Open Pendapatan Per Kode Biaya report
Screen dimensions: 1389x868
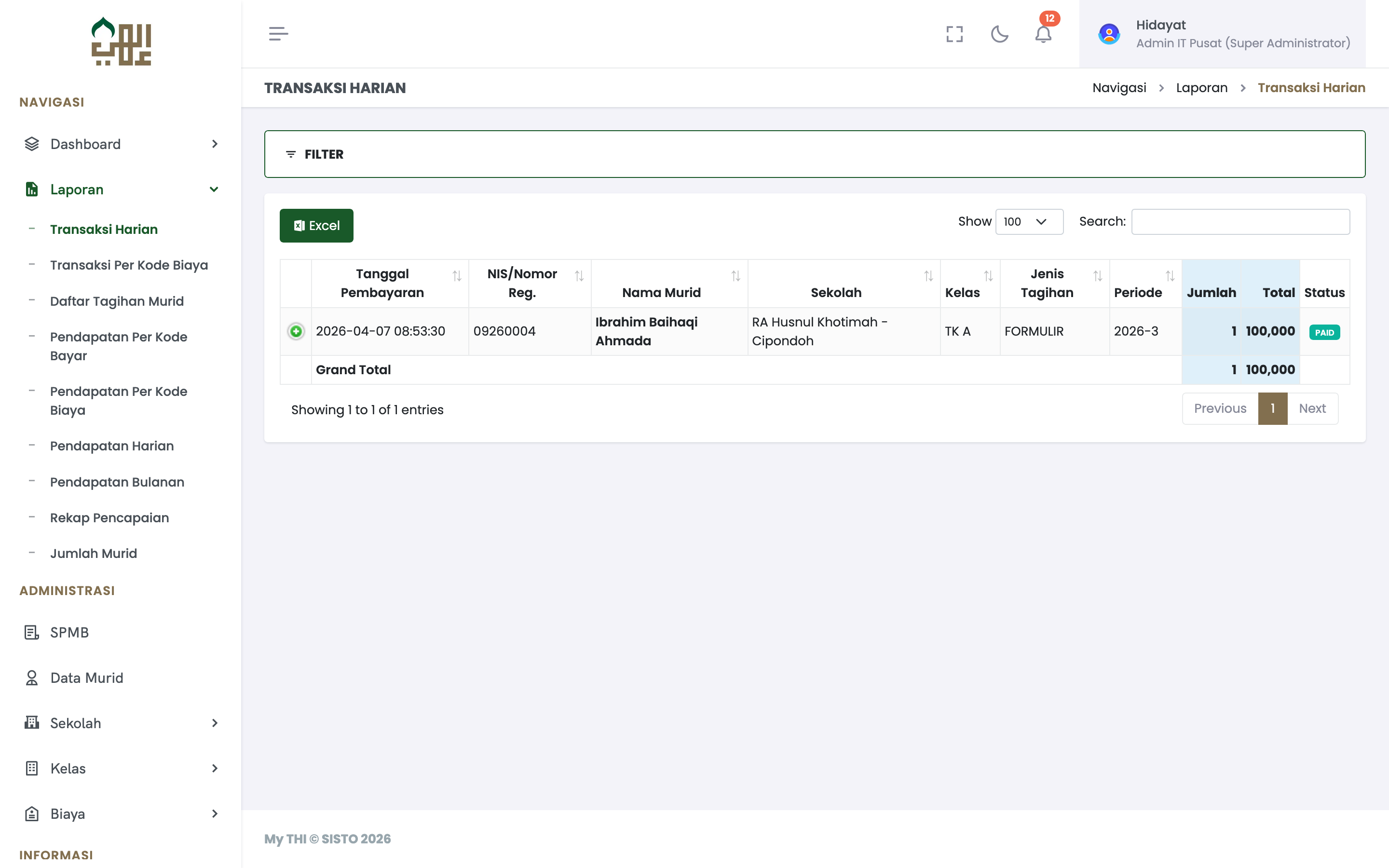[x=119, y=401]
